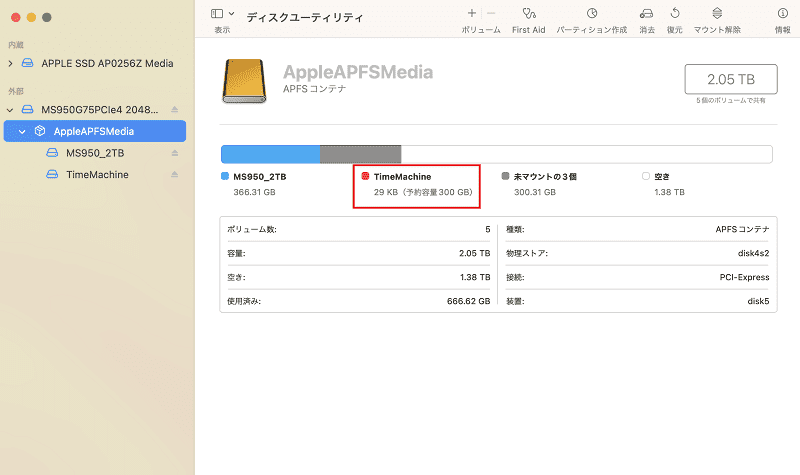Expand APPLE SSD AP0256Z Media row
Image resolution: width=800 pixels, height=475 pixels.
click(10, 63)
